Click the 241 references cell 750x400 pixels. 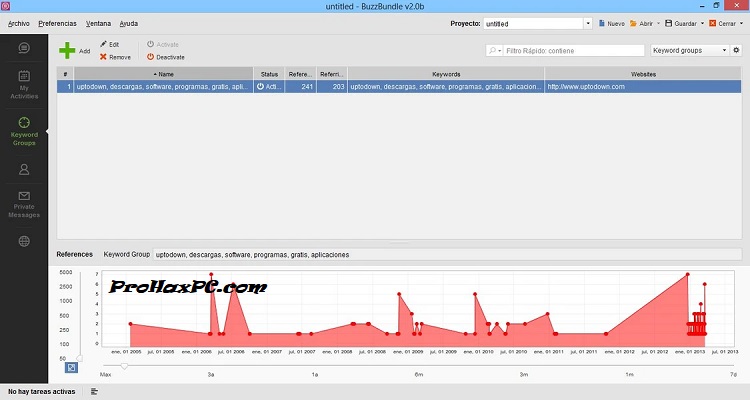(x=300, y=87)
